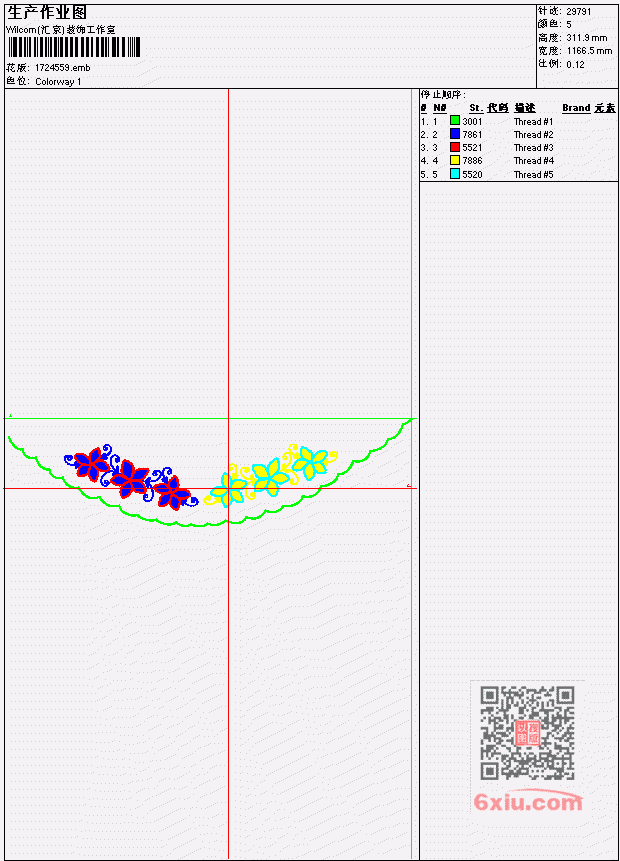Click thread code '7886'
This screenshot has height=861, width=620.
tap(472, 161)
